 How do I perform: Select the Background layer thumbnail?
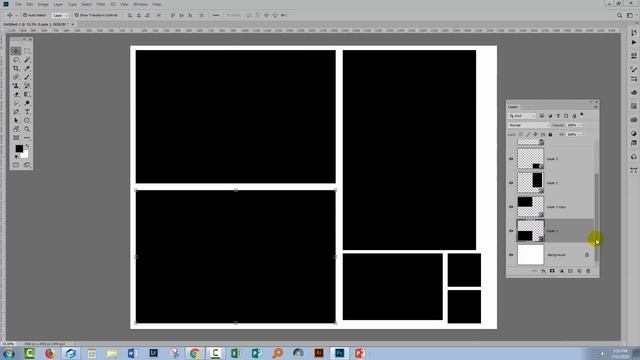coord(531,255)
